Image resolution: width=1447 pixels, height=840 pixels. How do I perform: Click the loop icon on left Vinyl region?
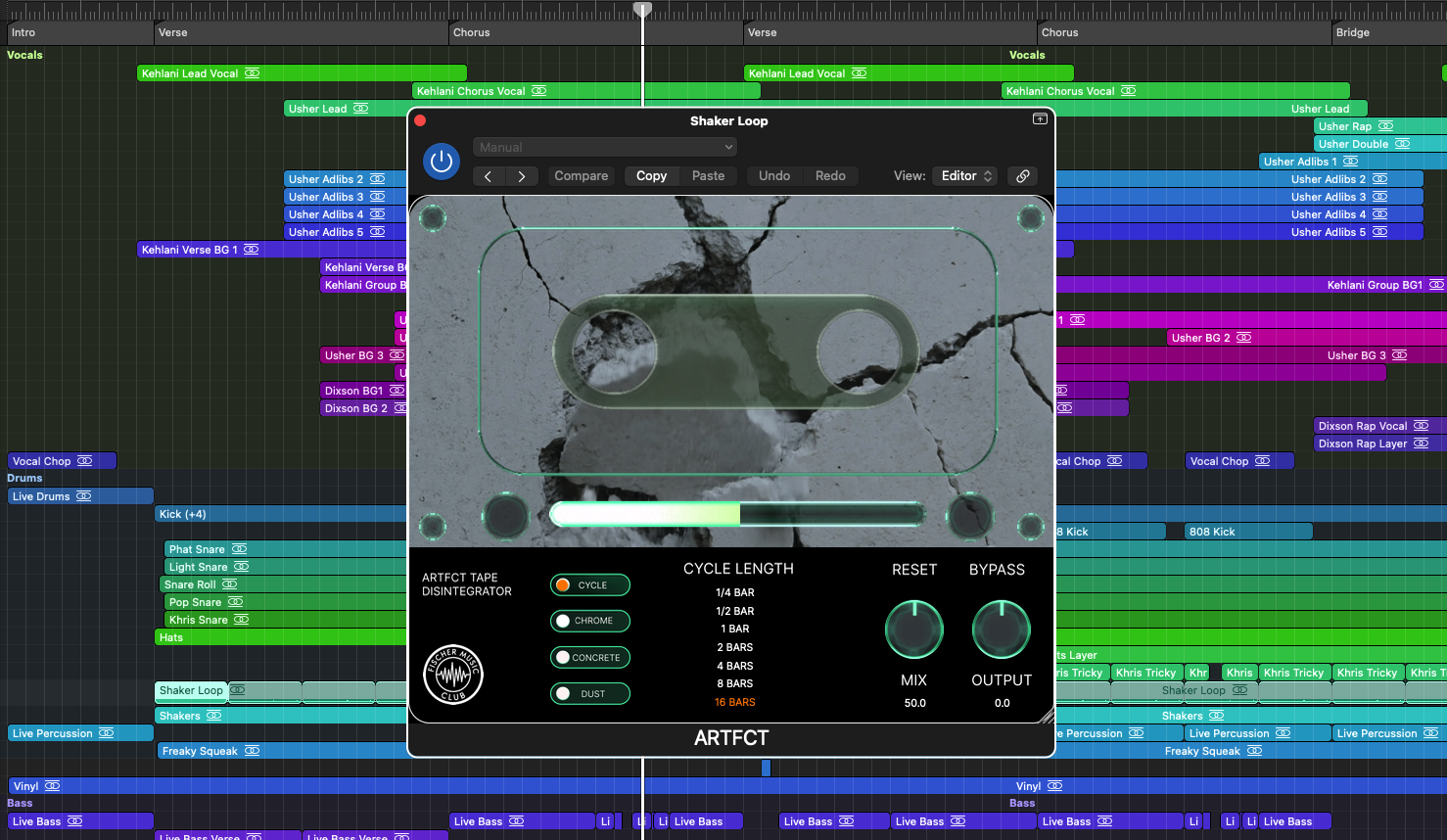[x=52, y=786]
